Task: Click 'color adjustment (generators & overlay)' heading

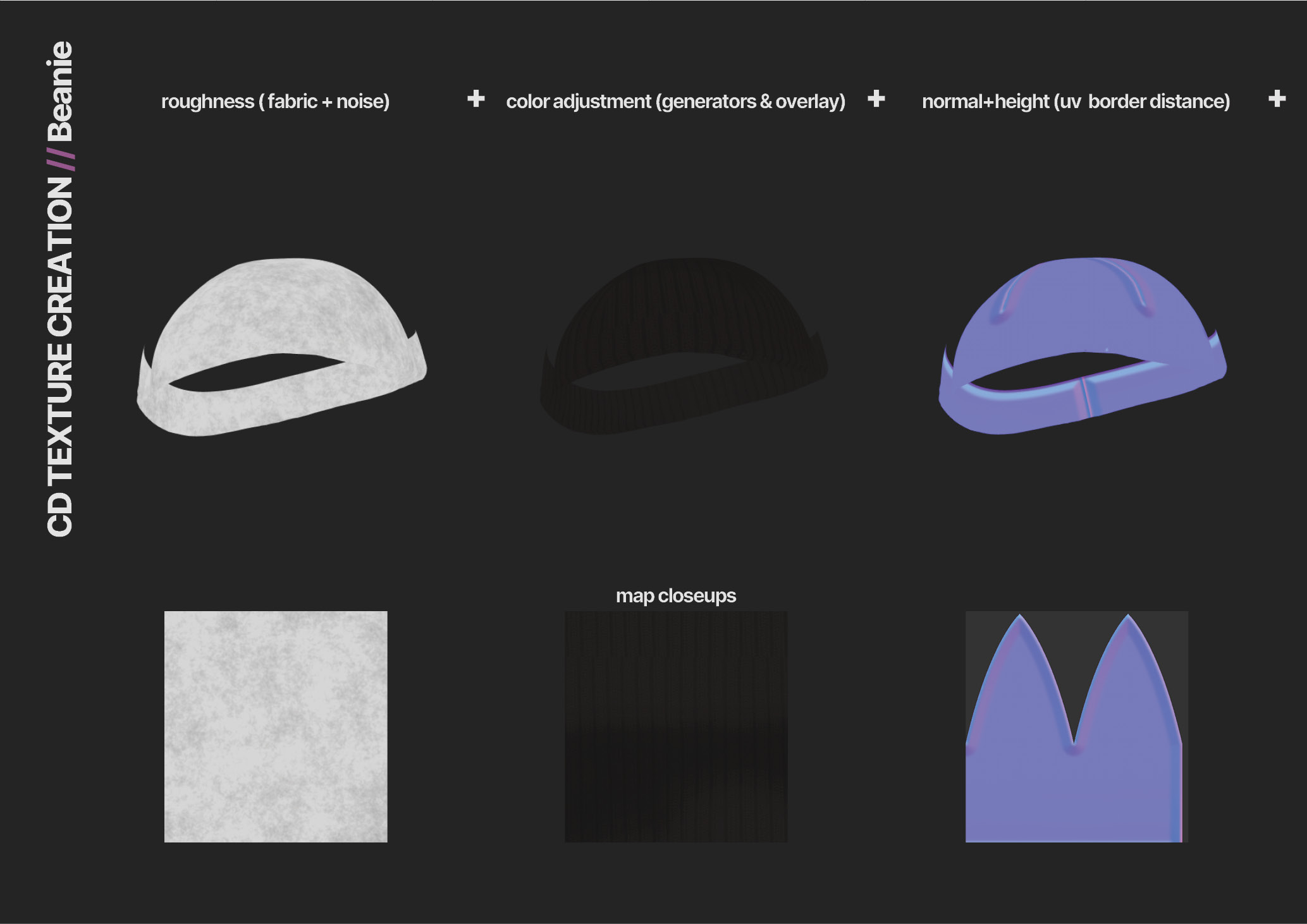Action: (x=675, y=101)
